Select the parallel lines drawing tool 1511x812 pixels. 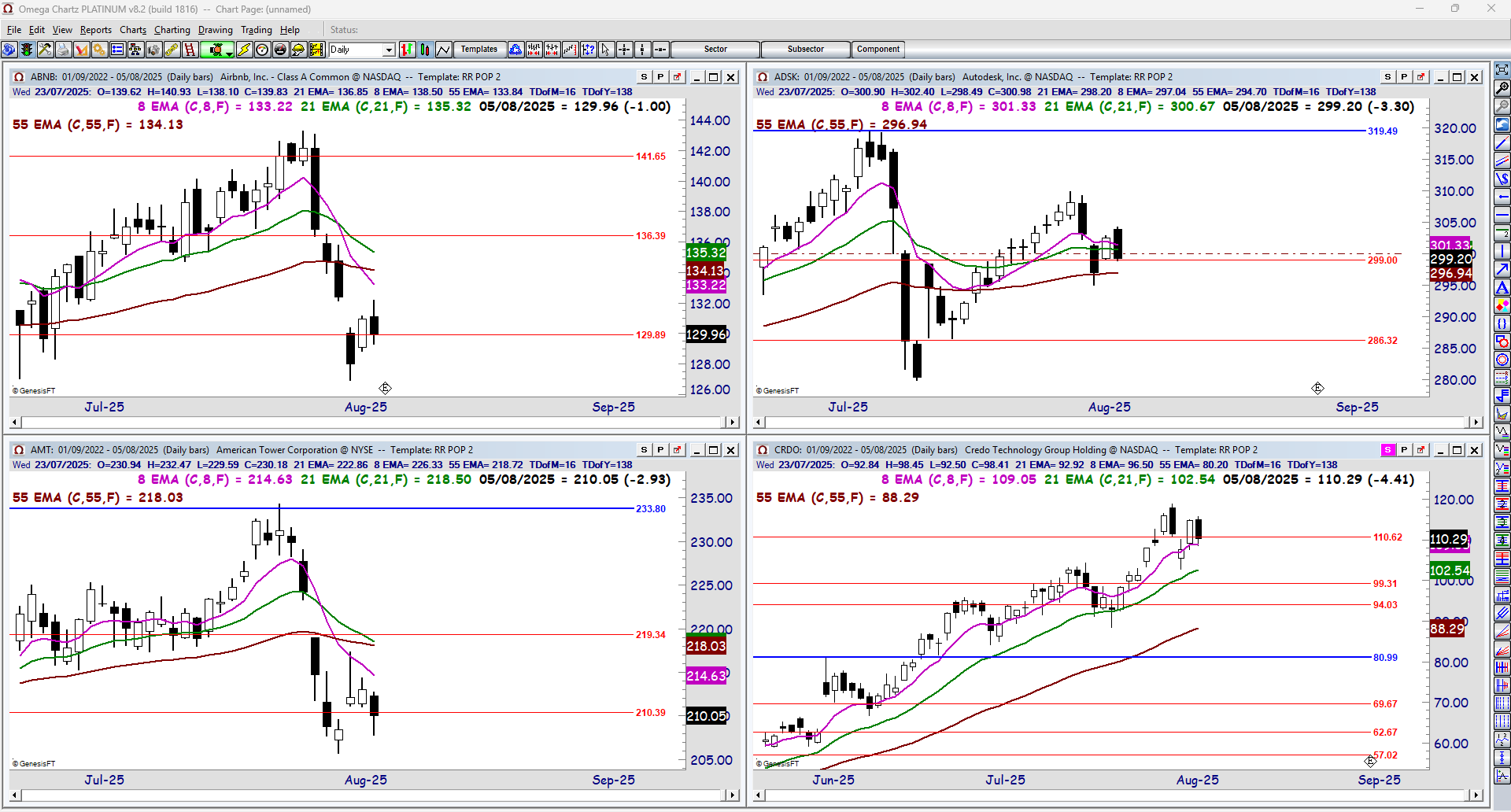click(1502, 161)
